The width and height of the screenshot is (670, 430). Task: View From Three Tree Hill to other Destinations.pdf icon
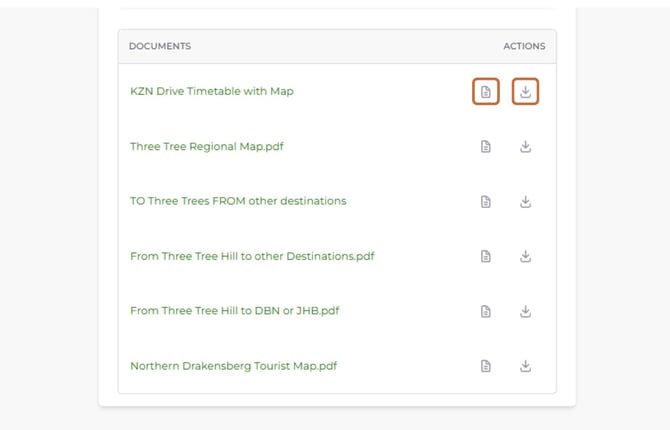[485, 256]
